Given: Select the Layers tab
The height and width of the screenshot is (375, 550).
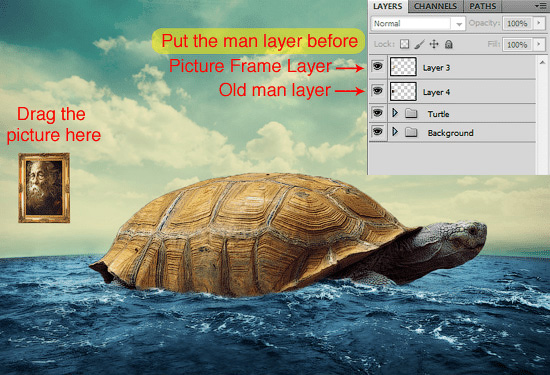Looking at the screenshot, I should coord(388,6).
